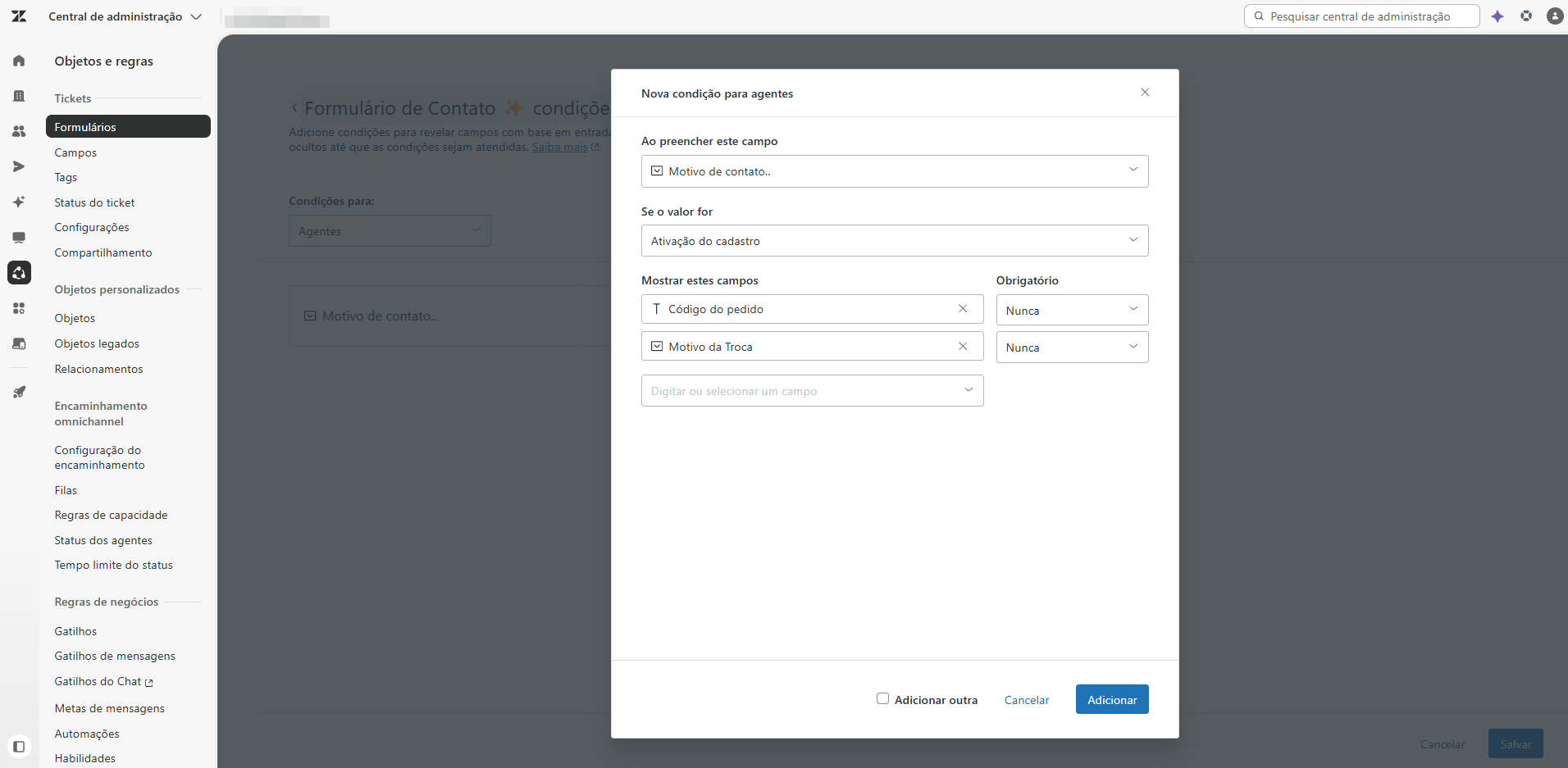Select the Objects and rules icon in rail
1568x768 pixels.
pyautogui.click(x=19, y=273)
